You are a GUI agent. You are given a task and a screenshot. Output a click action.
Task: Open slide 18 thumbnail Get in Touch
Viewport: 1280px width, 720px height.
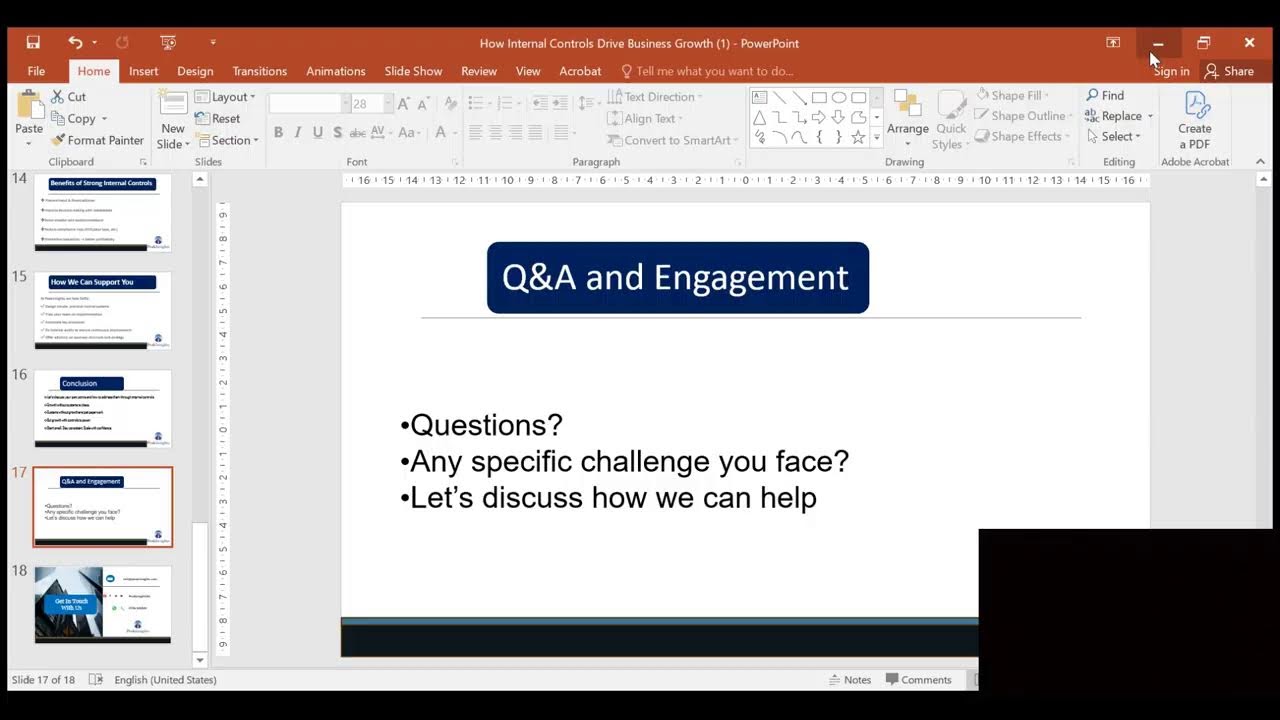(x=103, y=604)
